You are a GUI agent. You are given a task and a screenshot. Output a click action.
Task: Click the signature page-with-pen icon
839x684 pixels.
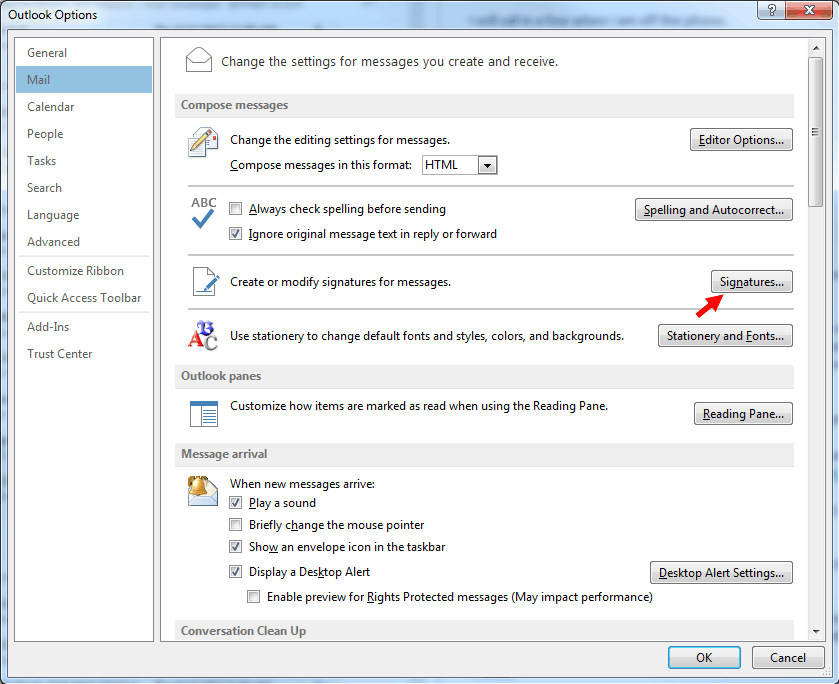coord(205,282)
